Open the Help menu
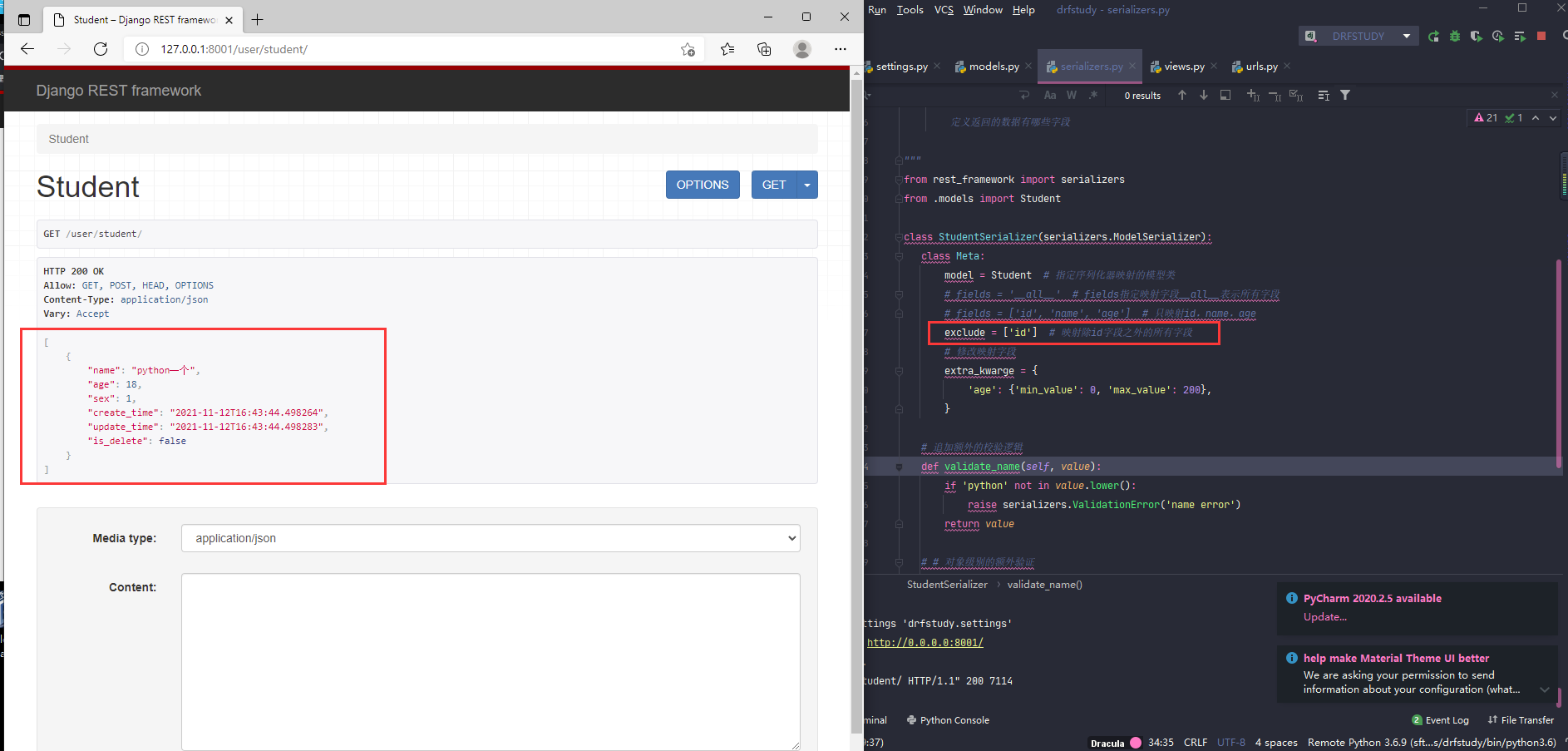The image size is (1568, 751). click(1023, 10)
